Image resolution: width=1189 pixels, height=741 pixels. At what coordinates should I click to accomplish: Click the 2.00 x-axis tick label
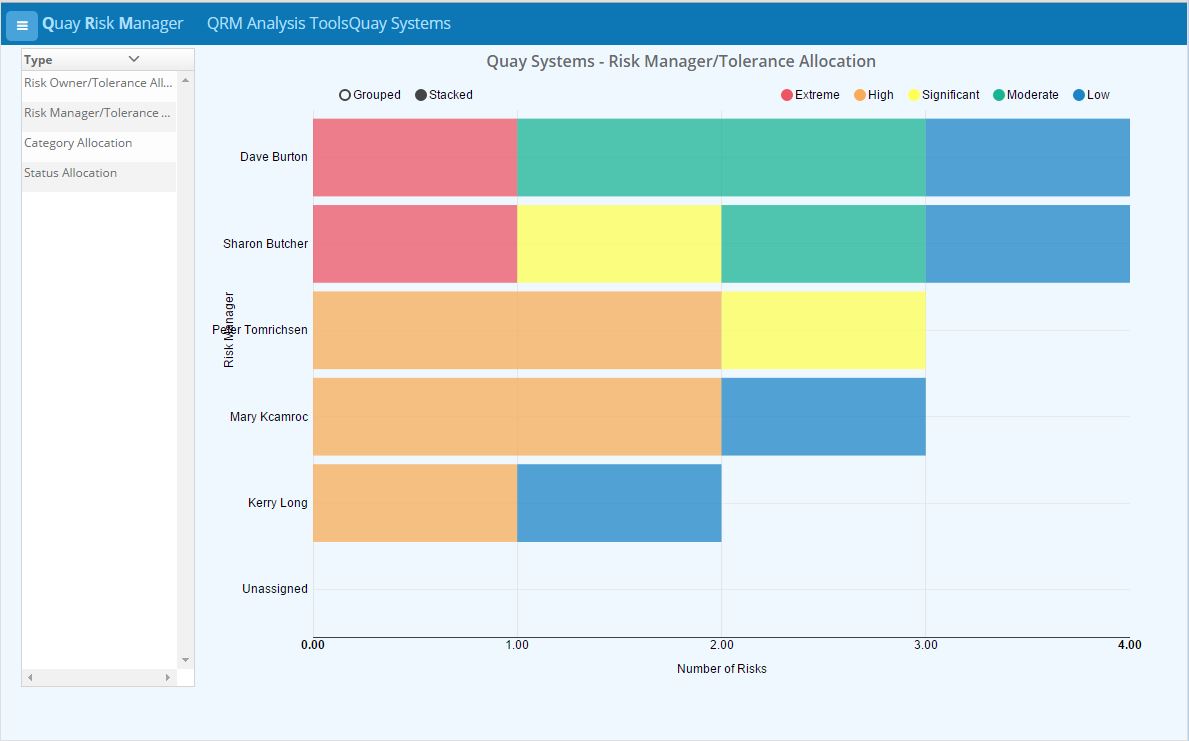click(722, 645)
